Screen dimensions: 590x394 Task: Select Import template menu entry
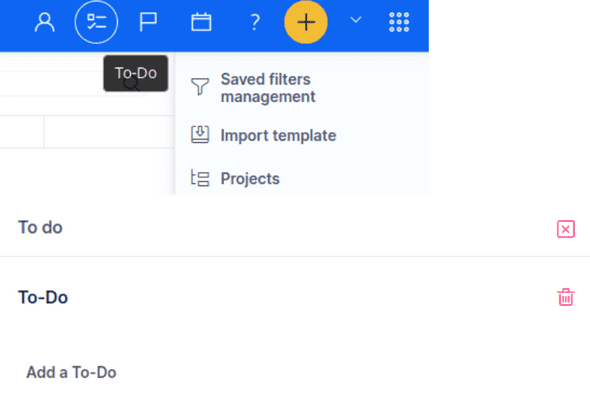[278, 135]
